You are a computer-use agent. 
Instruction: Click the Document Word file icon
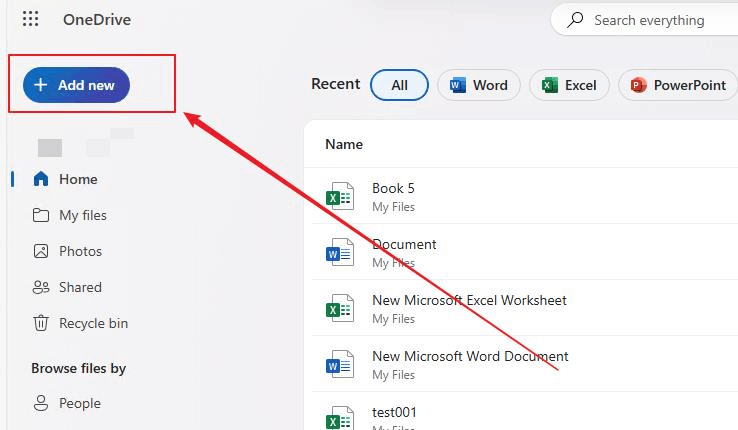coord(340,252)
